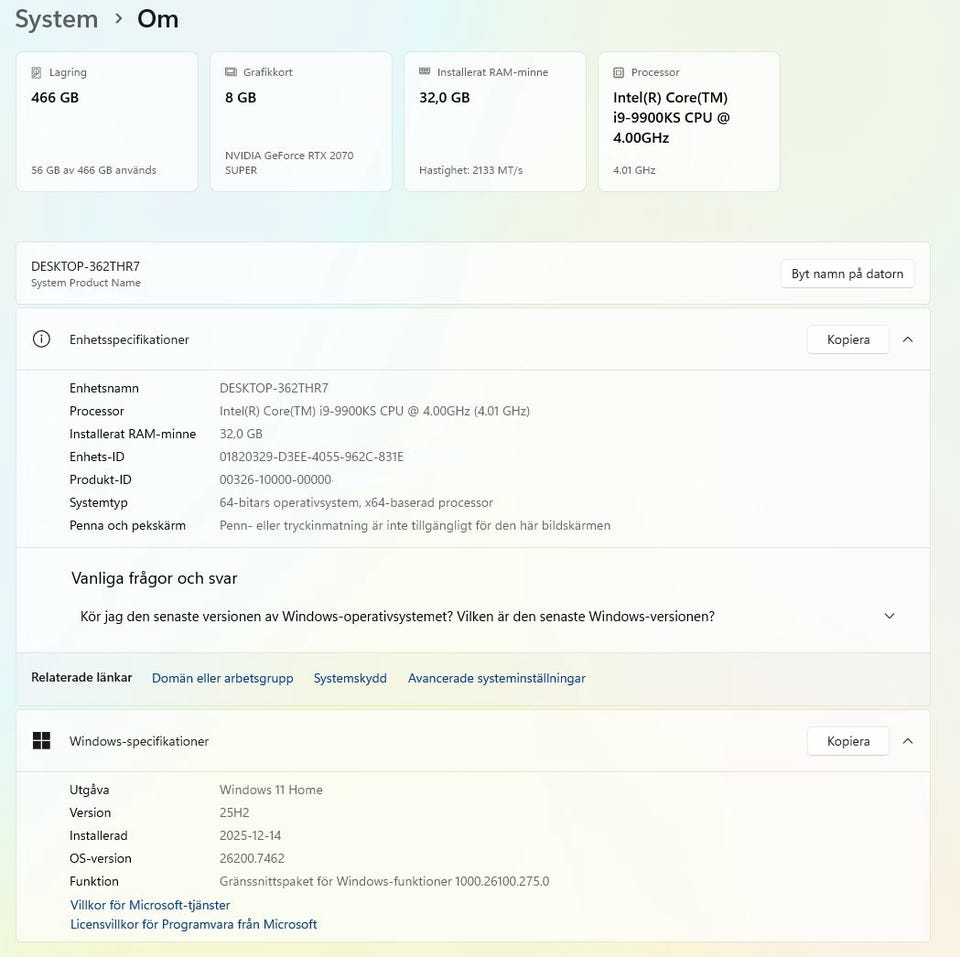The image size is (960, 957).
Task: Collapse the Windows-specifikationer section
Action: [907, 741]
